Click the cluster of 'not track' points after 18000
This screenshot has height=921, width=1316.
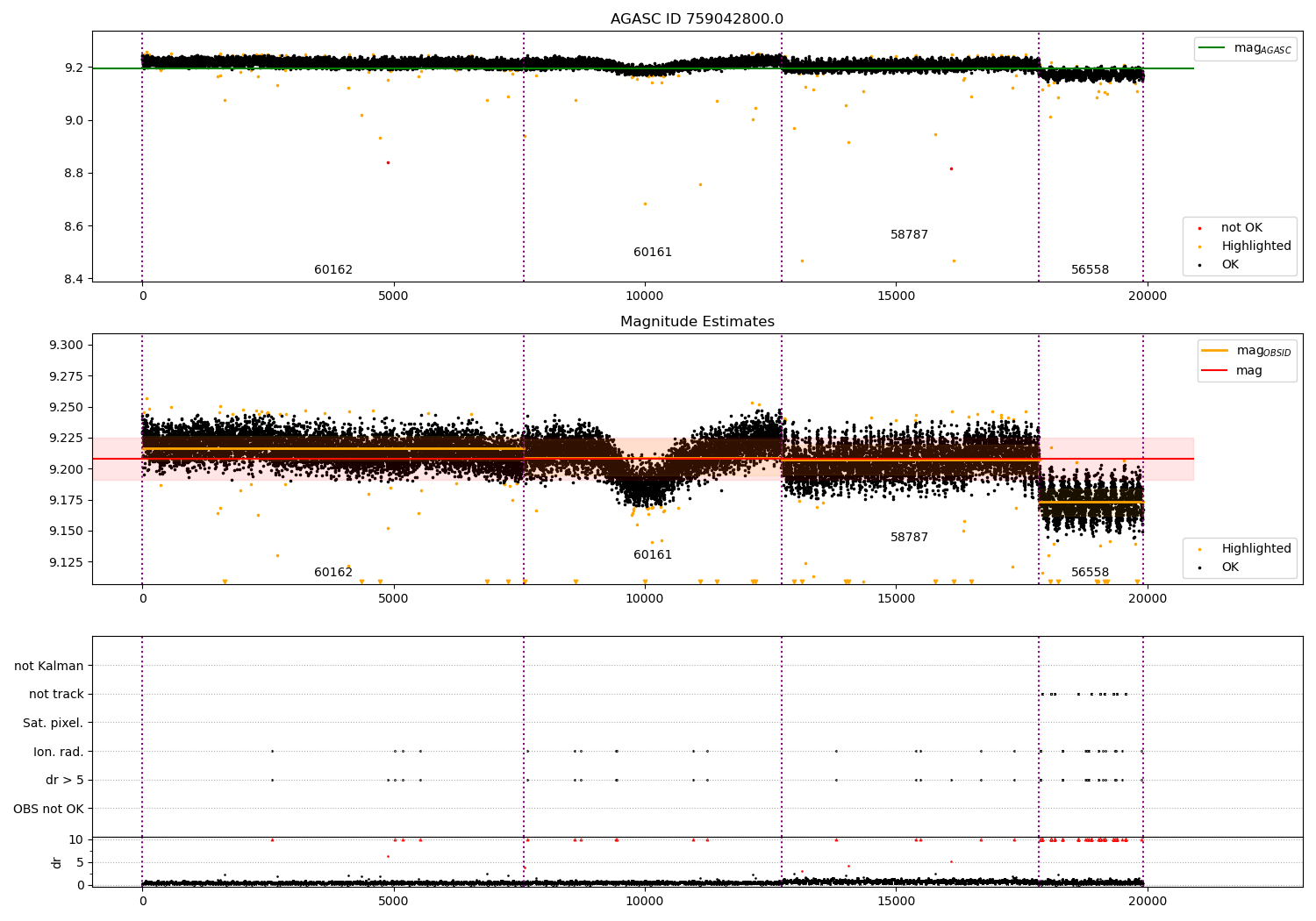click(1084, 694)
